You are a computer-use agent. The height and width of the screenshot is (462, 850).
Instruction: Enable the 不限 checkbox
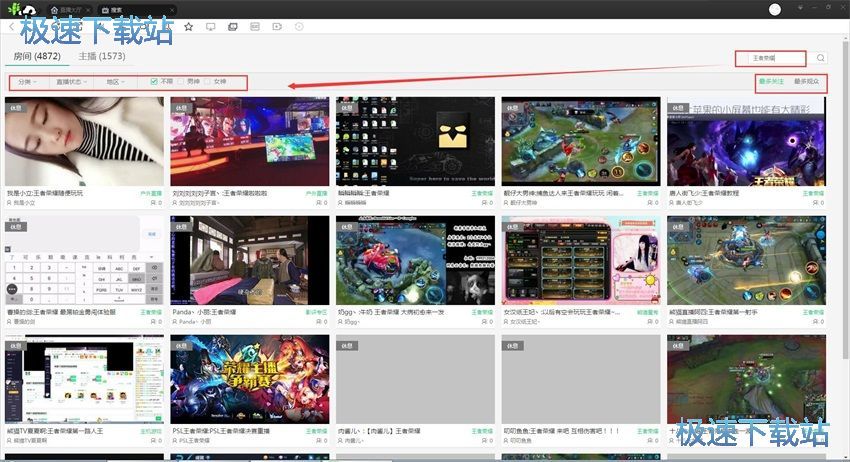(x=154, y=81)
